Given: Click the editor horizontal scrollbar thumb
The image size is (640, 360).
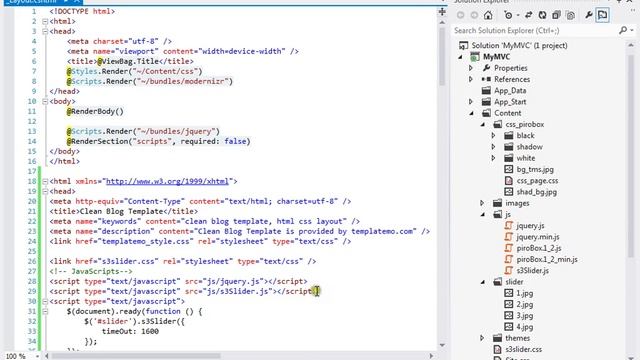Looking at the screenshot, I should [136, 356].
